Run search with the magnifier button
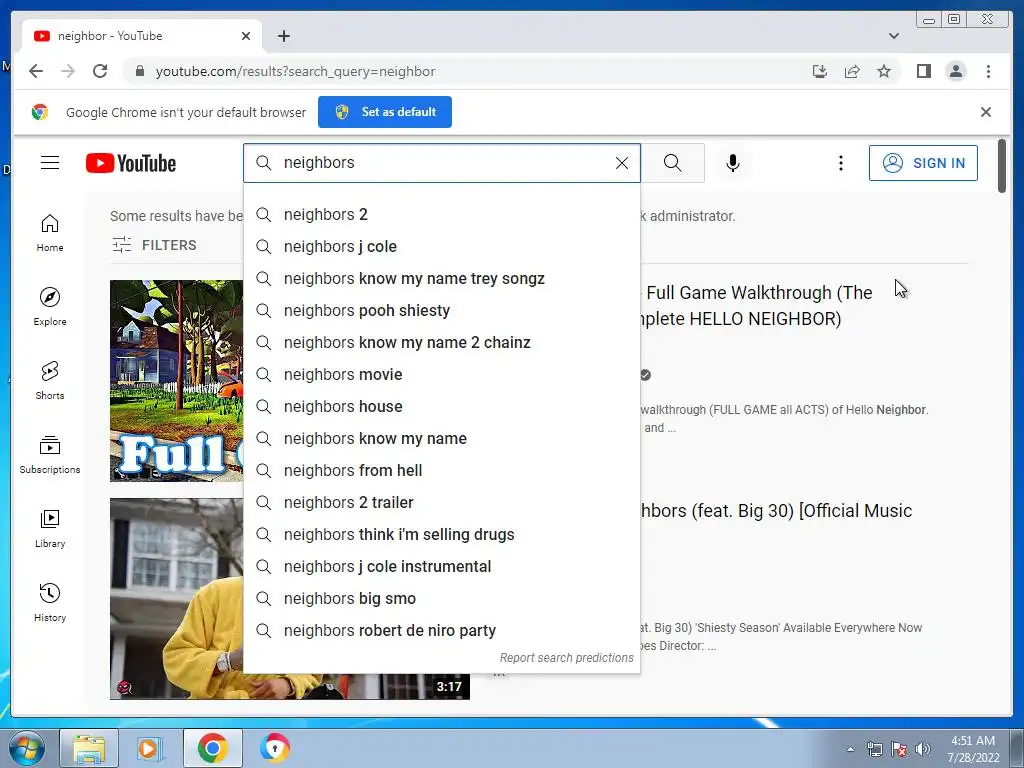Image resolution: width=1024 pixels, height=768 pixels. 673,163
